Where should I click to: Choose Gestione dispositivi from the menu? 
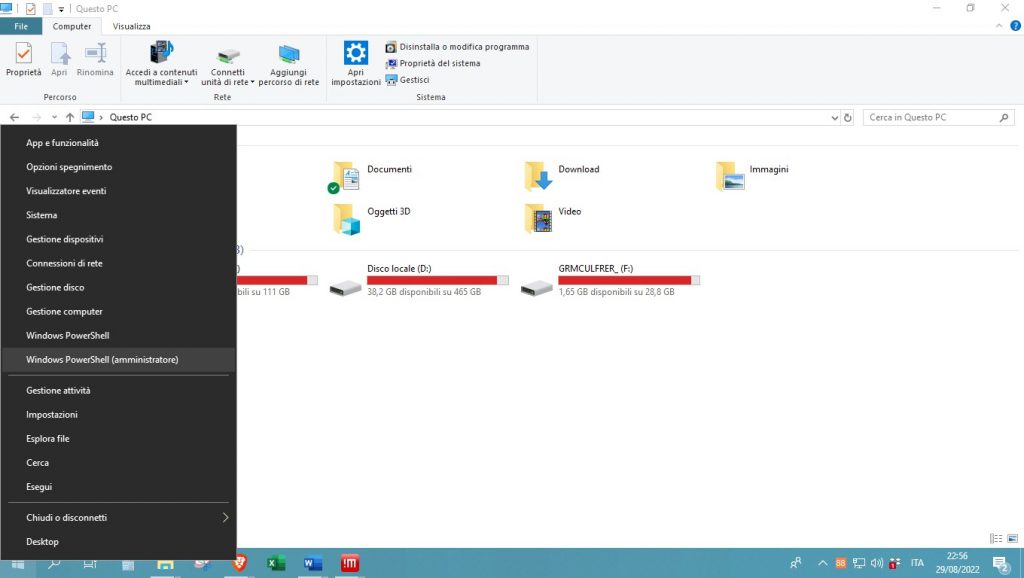[65, 240]
